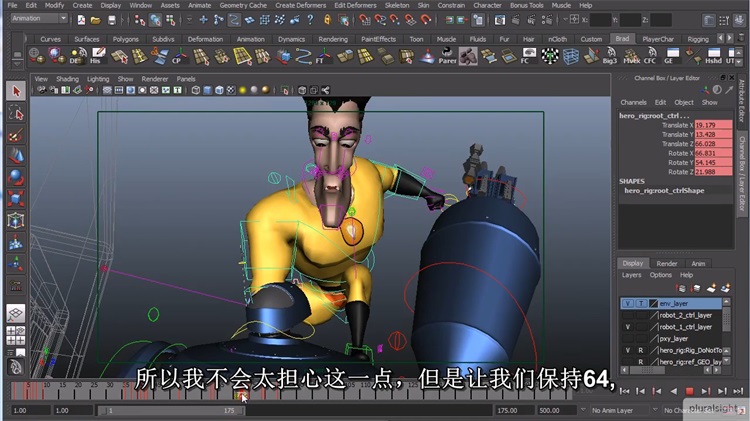Go to end of playback range

pyautogui.click(x=738, y=391)
